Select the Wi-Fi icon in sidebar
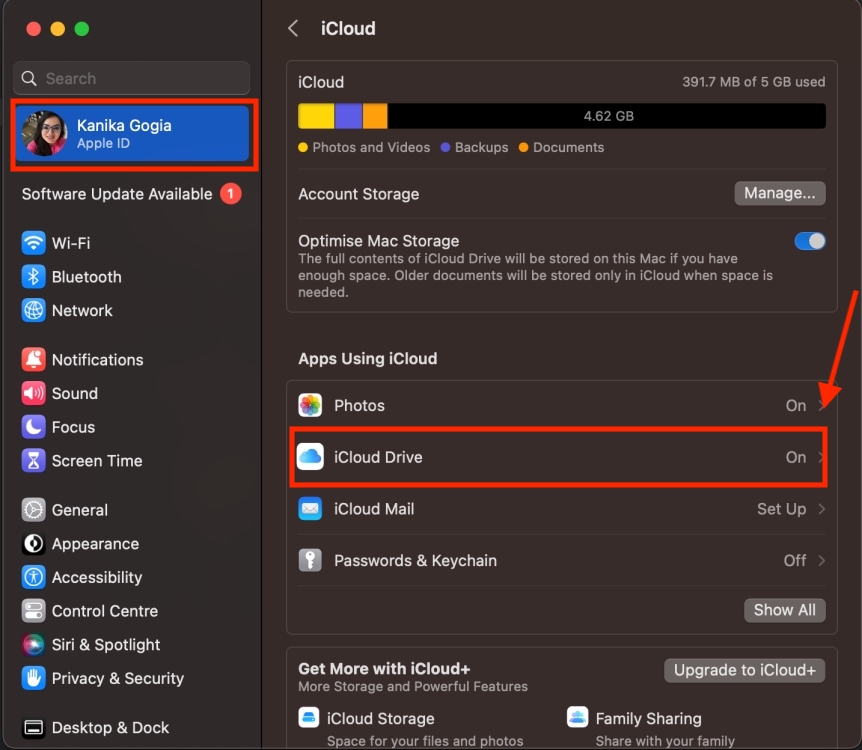The image size is (862, 750). (x=30, y=243)
